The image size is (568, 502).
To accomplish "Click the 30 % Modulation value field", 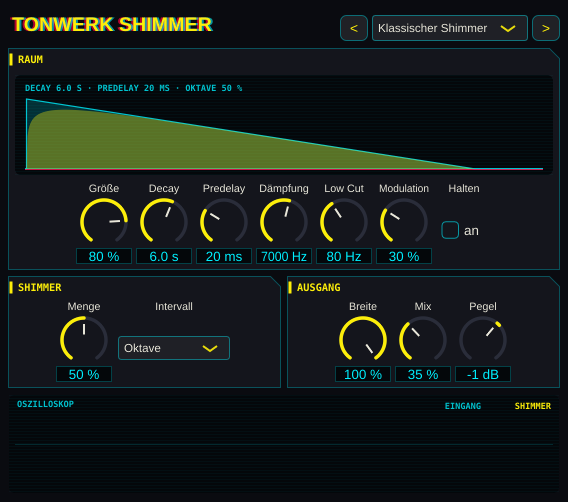I will 404,256.
